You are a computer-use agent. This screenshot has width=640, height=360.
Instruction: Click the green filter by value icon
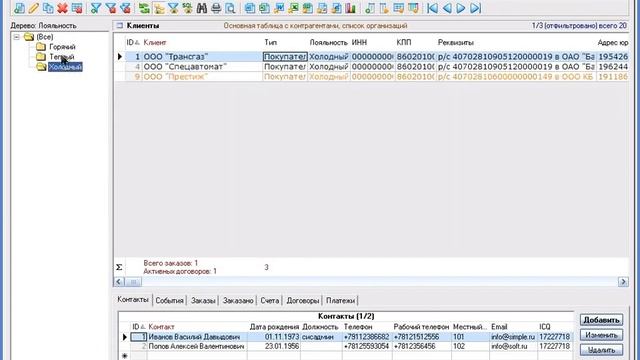[x=96, y=7]
